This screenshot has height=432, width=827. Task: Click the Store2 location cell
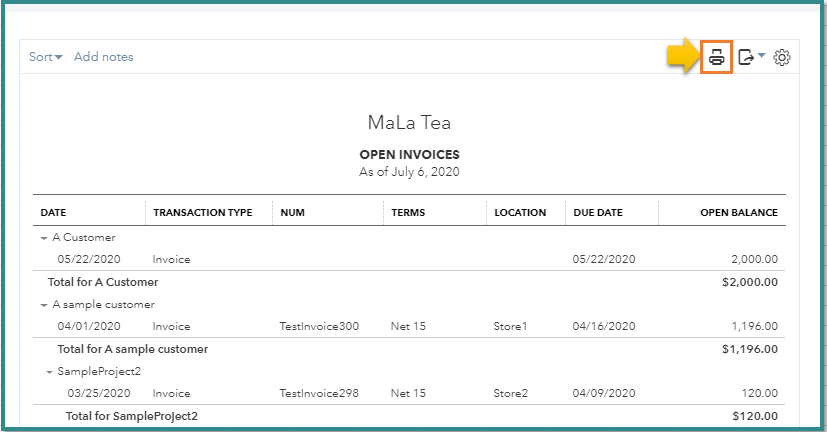pyautogui.click(x=510, y=393)
